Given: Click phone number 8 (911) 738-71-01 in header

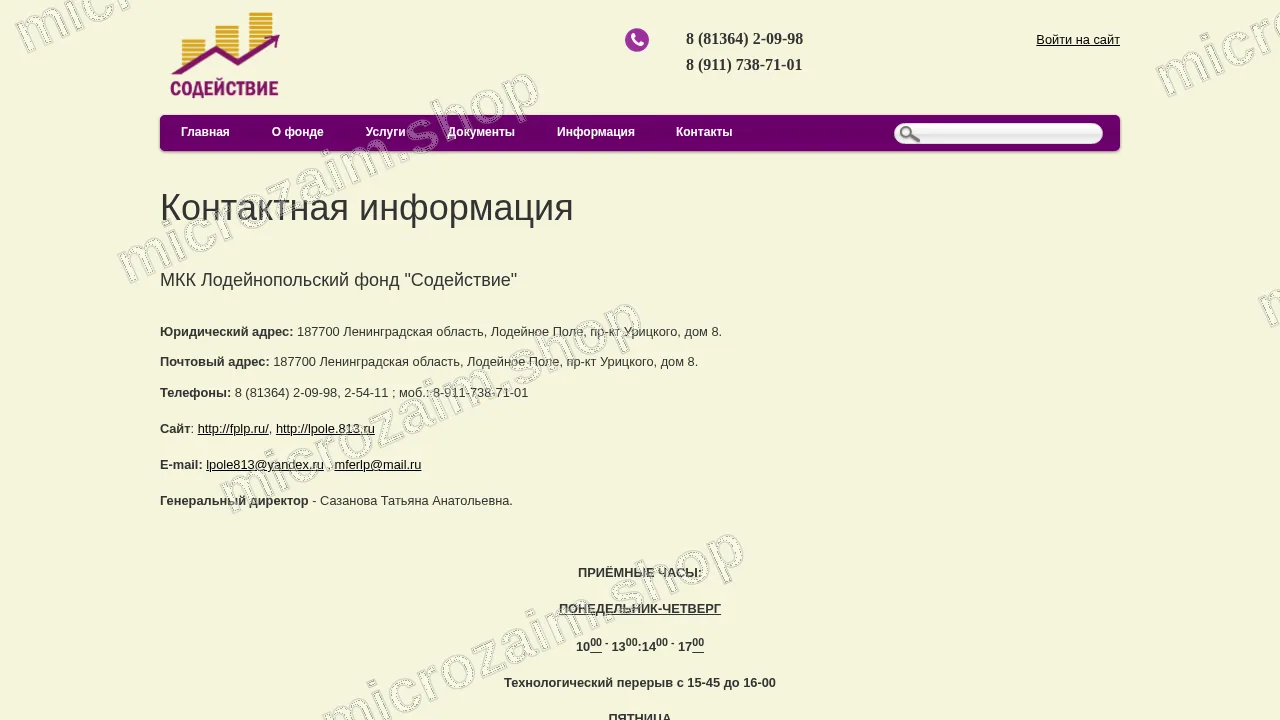Looking at the screenshot, I should tap(744, 65).
